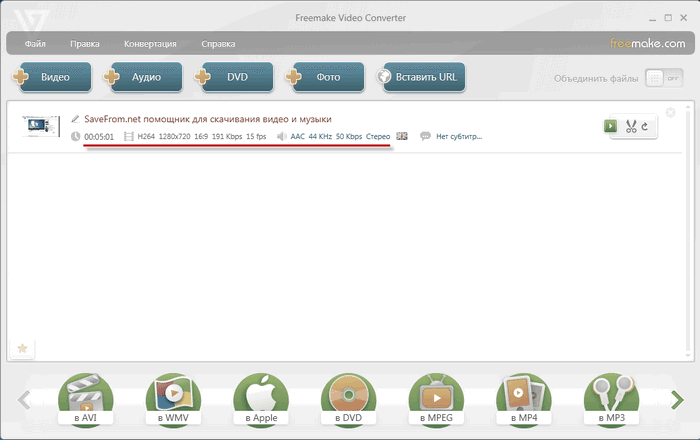Convert to Apple format
Image resolution: width=700 pixels, height=440 pixels.
(x=261, y=400)
